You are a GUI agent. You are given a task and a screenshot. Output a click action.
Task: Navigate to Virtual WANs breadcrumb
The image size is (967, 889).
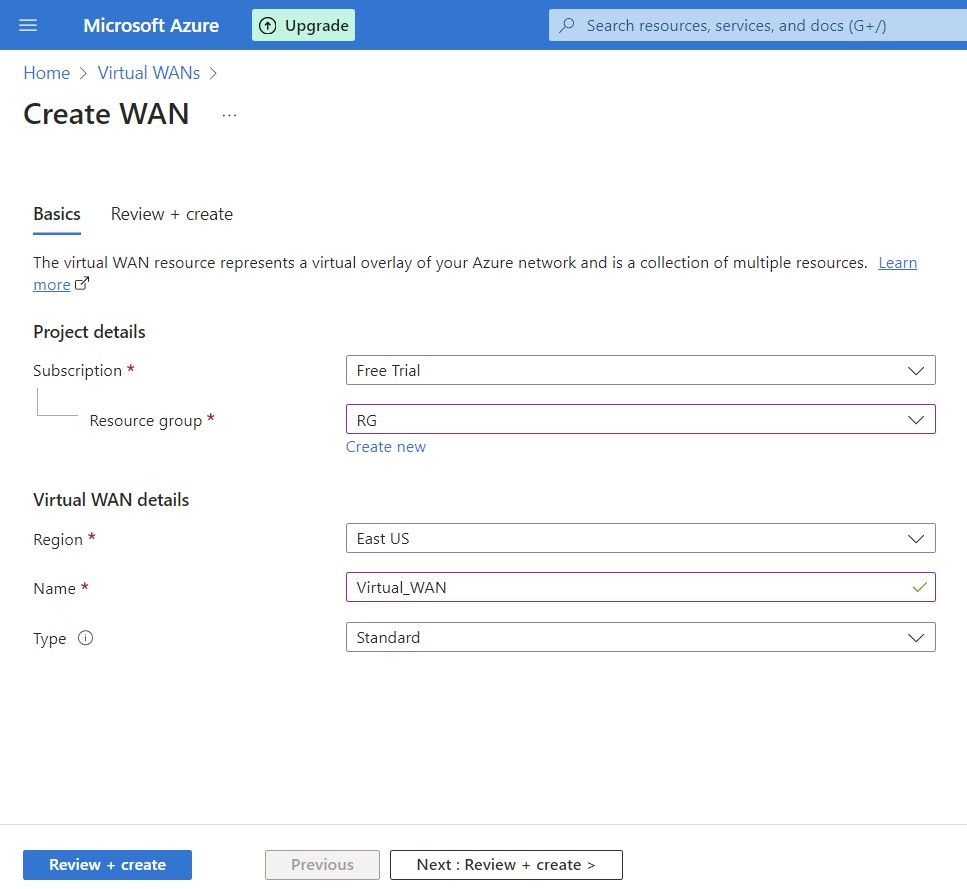click(149, 73)
